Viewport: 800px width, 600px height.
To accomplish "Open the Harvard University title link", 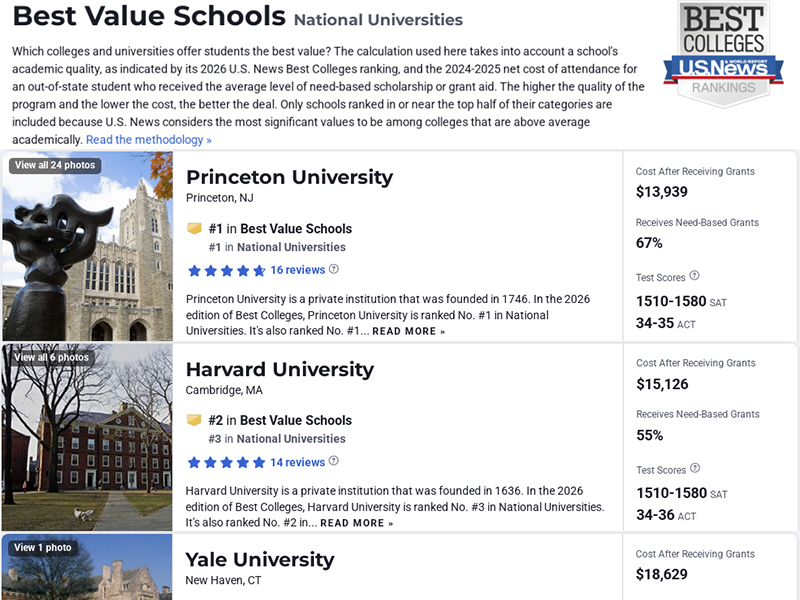I will [x=279, y=369].
